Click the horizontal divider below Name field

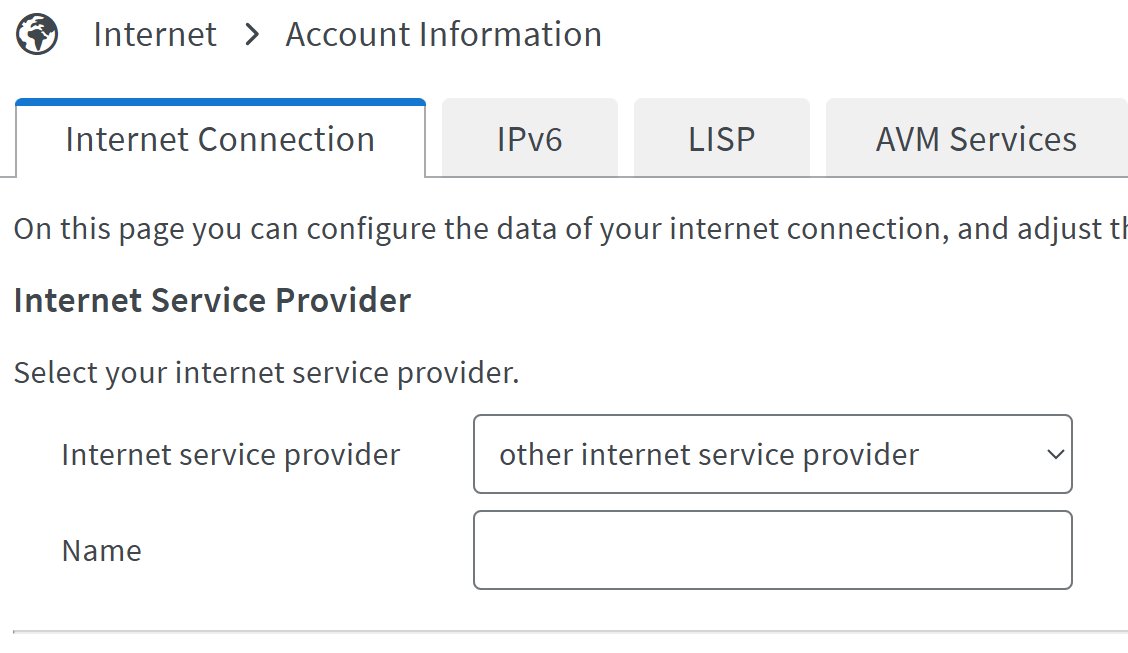[570, 632]
